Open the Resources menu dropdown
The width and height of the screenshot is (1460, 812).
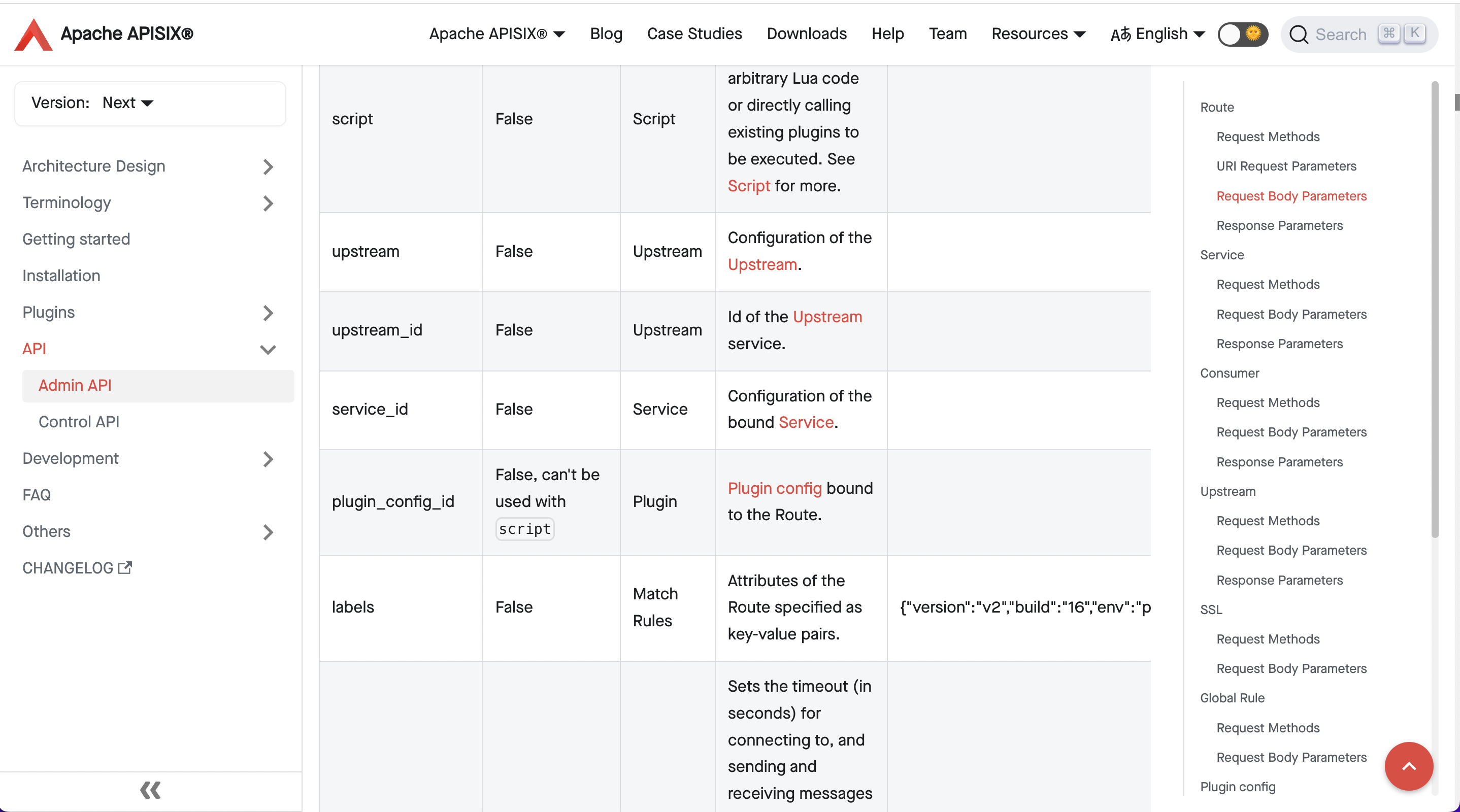(1038, 34)
